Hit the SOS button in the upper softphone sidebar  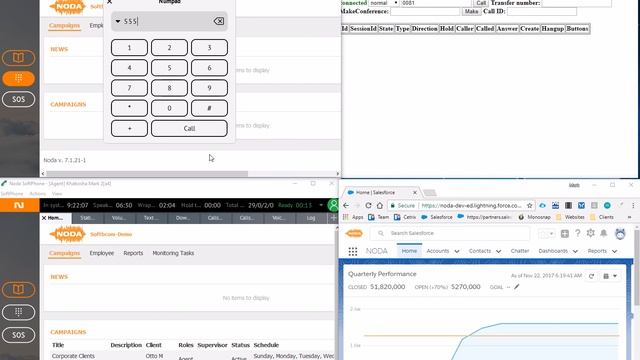(x=18, y=99)
